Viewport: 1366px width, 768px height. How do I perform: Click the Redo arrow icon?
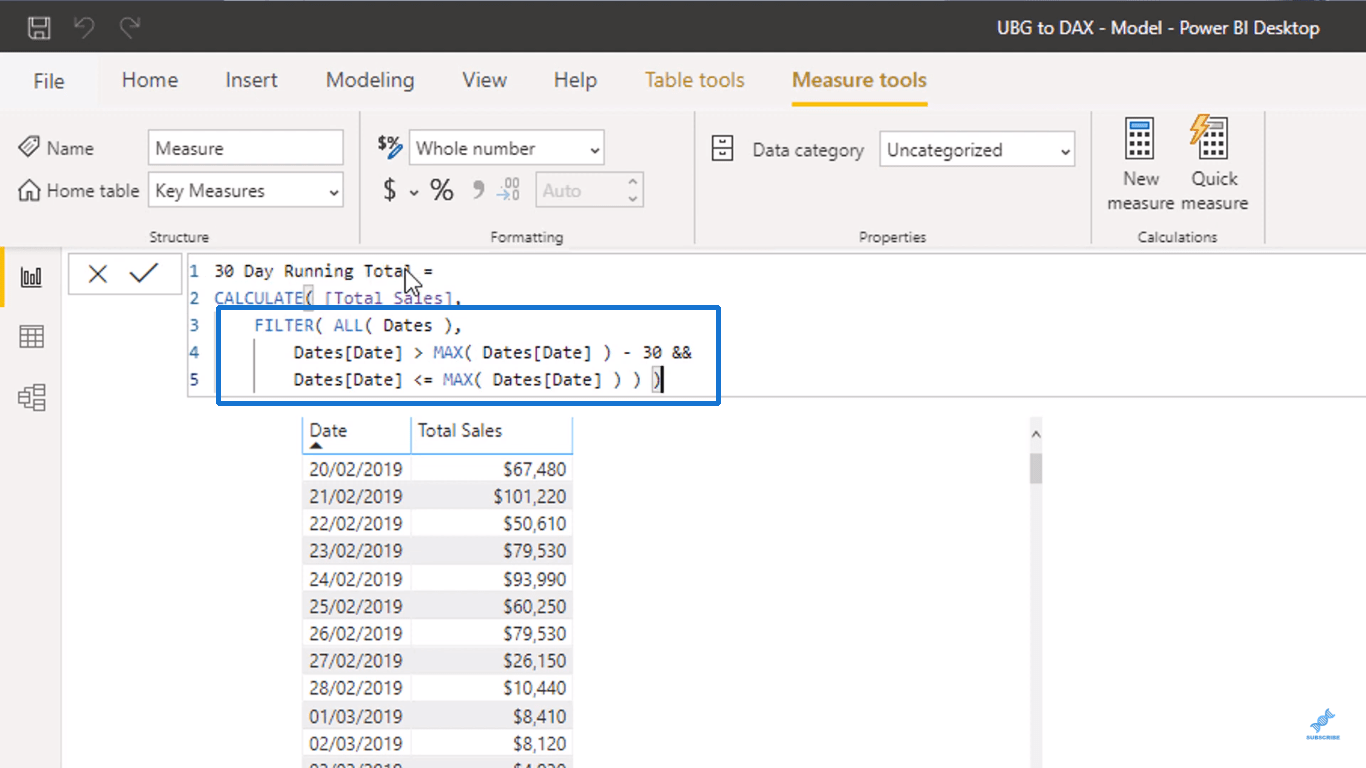(129, 28)
